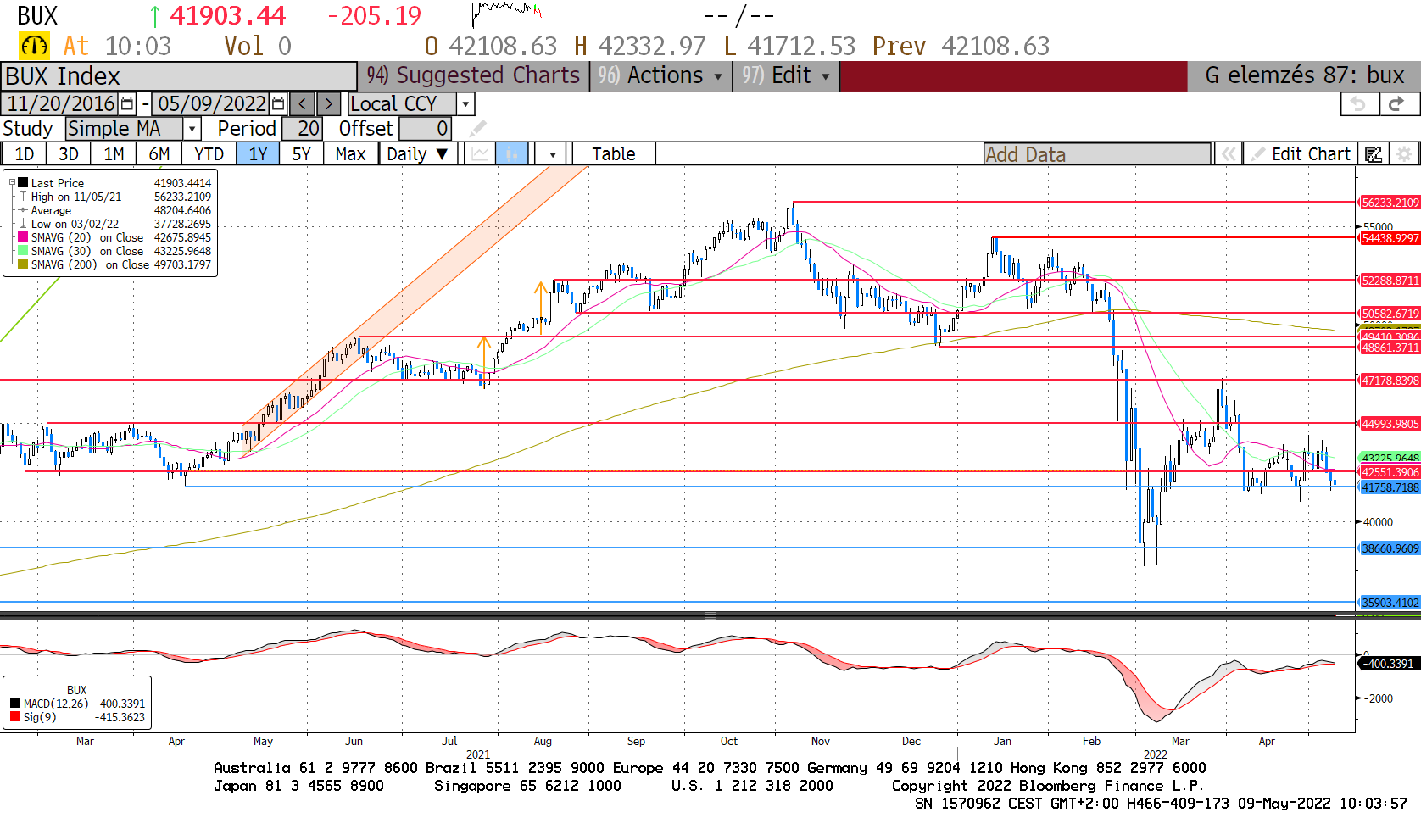Click the -400.3391 MACD value label
The height and width of the screenshot is (840, 1421).
[x=1390, y=664]
